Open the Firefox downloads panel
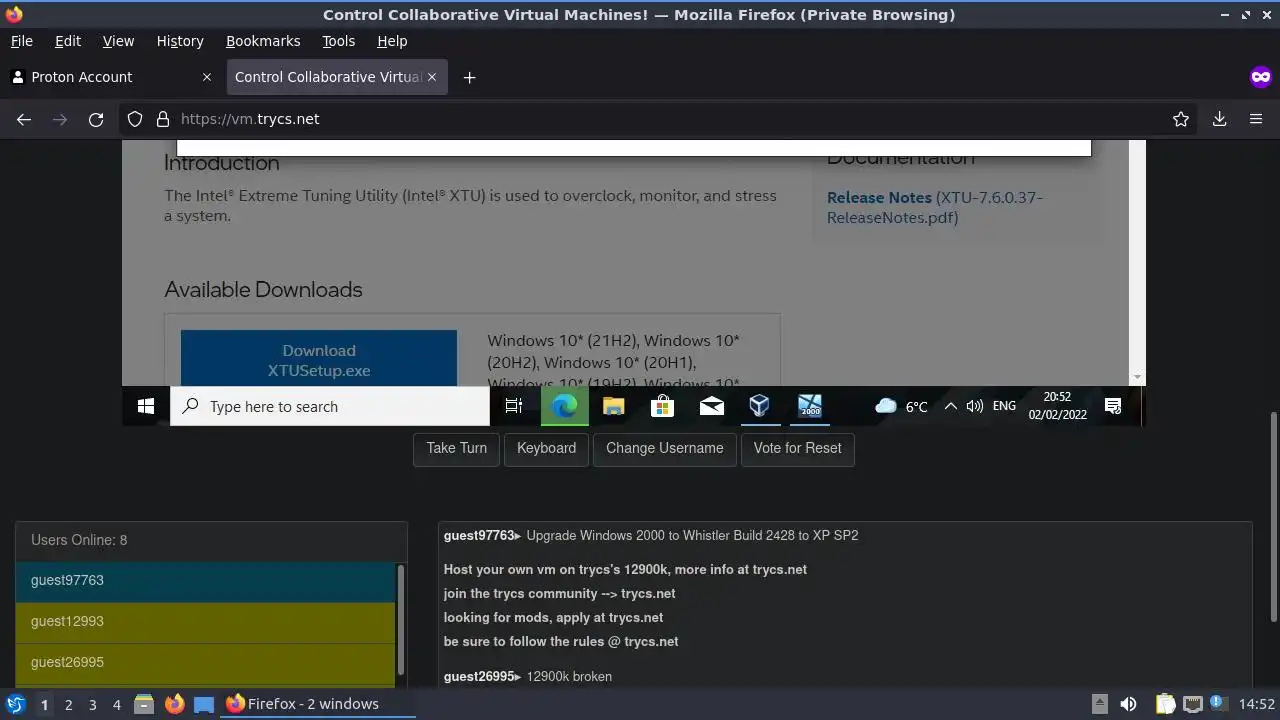The height and width of the screenshot is (720, 1280). click(x=1219, y=119)
